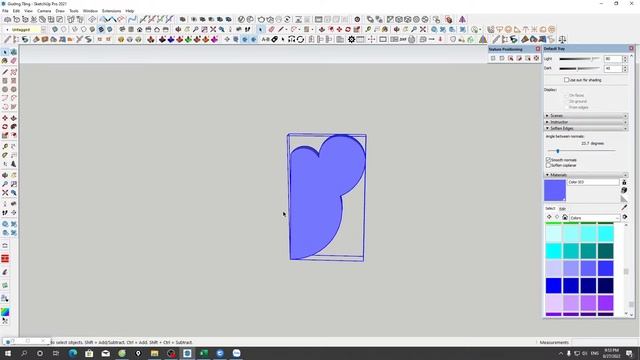Toggle From edges display checkbox
Viewport: 640px width, 360px height.
(x=566, y=107)
